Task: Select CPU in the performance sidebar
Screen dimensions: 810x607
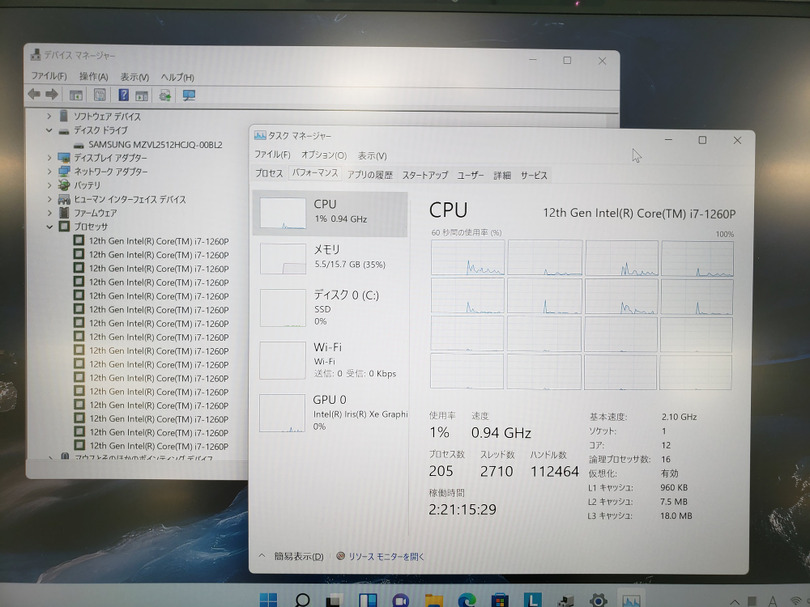Action: [x=330, y=213]
